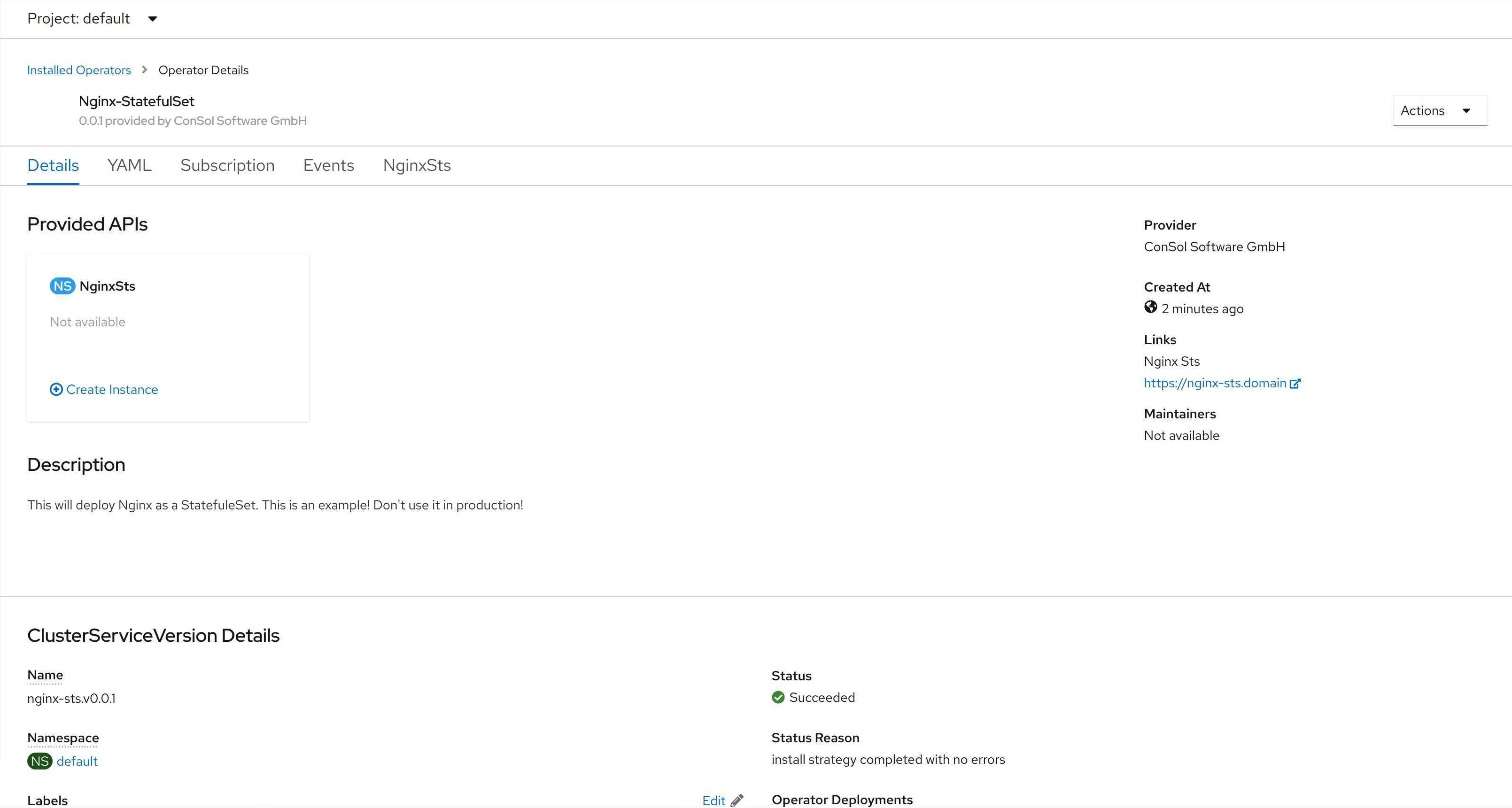Click the globe icon under Created At
1512x808 pixels.
pos(1150,307)
